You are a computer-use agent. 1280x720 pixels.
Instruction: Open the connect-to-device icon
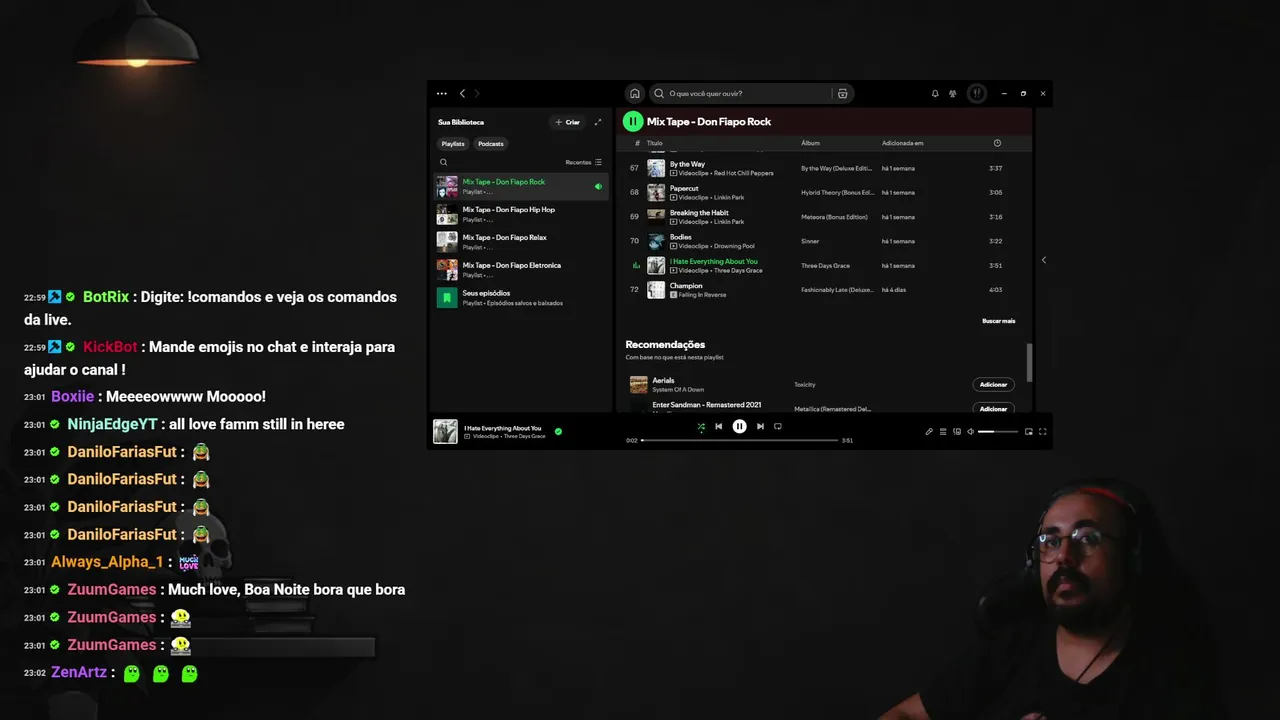(x=957, y=432)
